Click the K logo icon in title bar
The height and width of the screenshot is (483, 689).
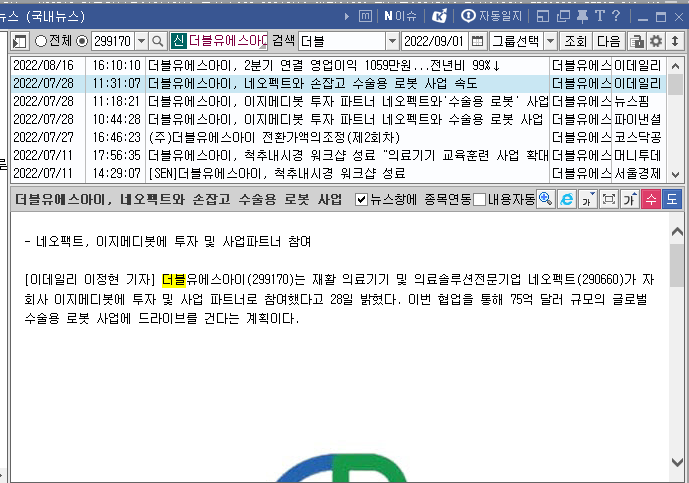[x=439, y=16]
